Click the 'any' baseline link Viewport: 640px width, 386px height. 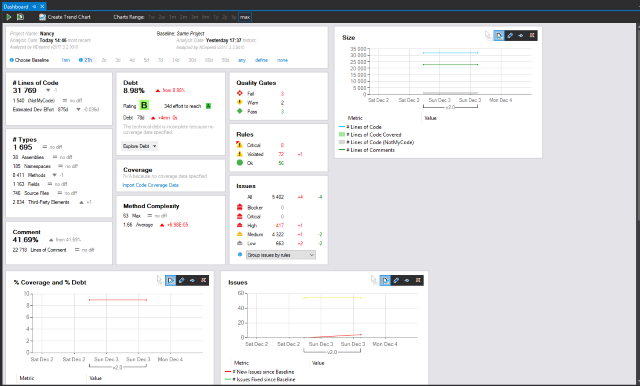tap(242, 60)
